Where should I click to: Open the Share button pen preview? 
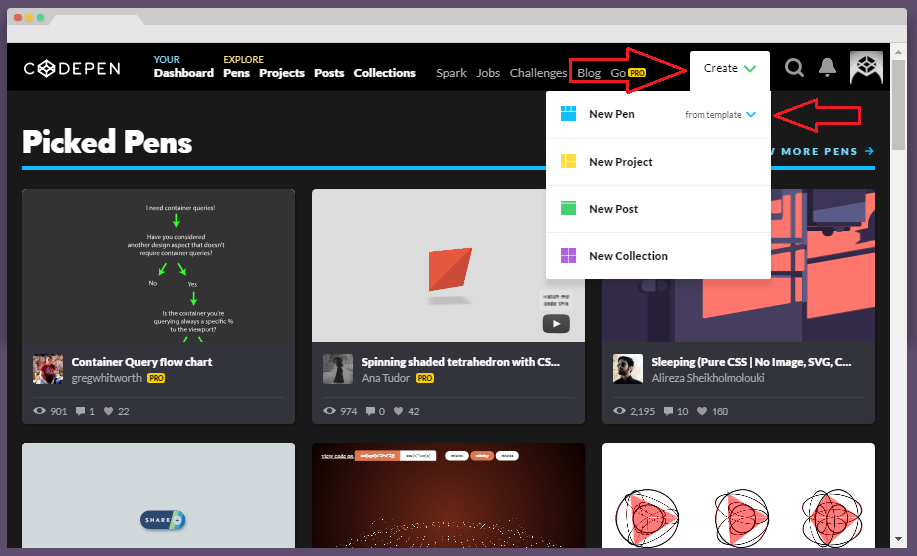point(158,495)
